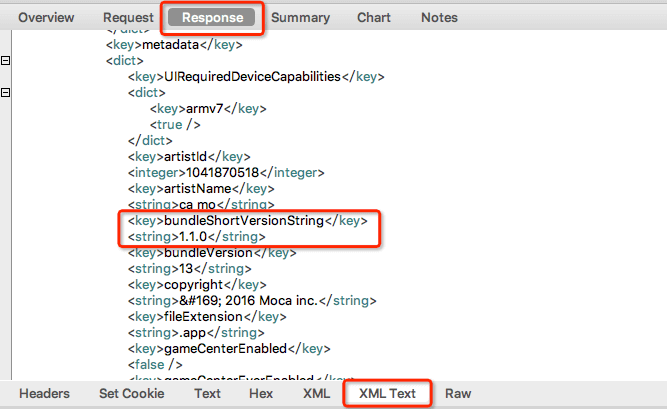
Task: Select the XML Text view tab
Action: pyautogui.click(x=387, y=394)
